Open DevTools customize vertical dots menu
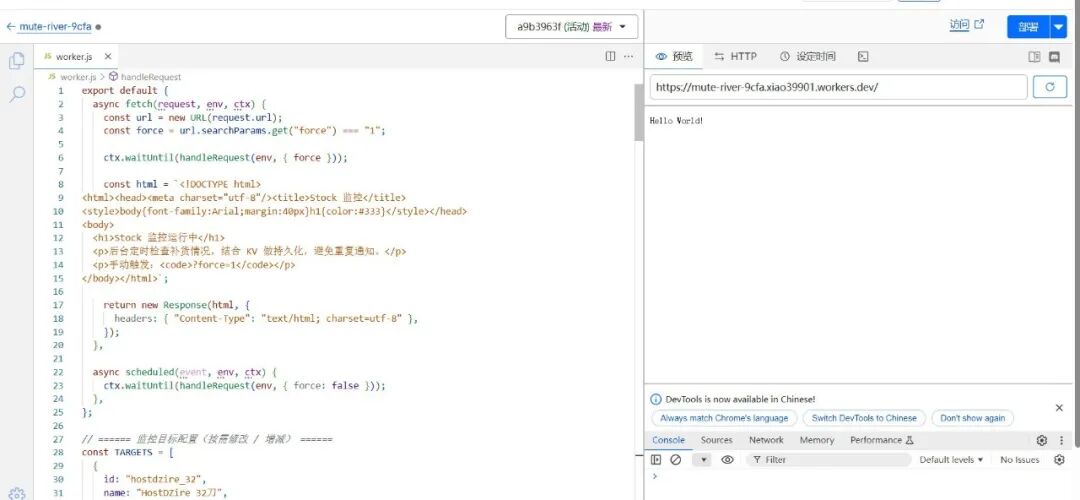1080x500 pixels. [x=1061, y=440]
